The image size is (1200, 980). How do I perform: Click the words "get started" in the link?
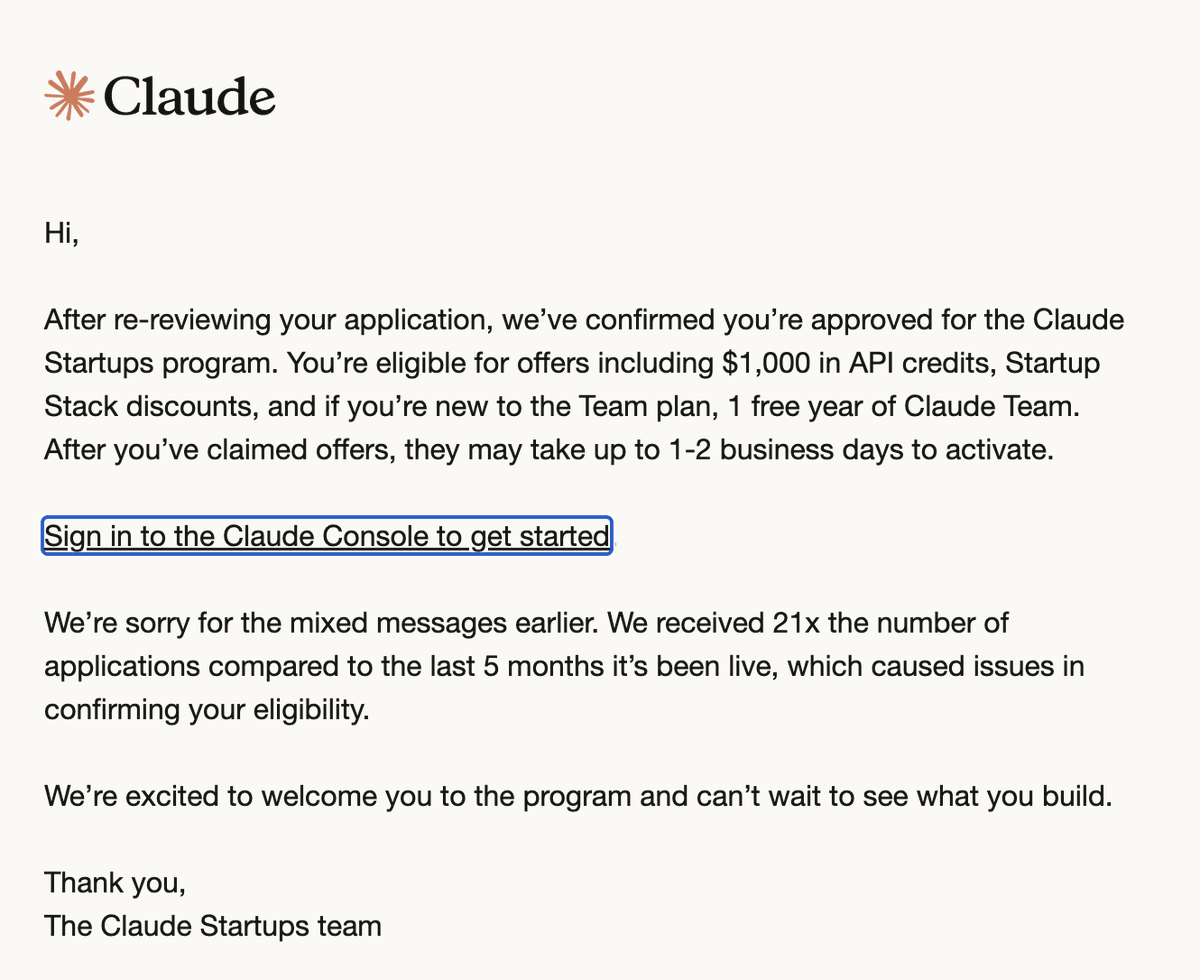(x=540, y=536)
